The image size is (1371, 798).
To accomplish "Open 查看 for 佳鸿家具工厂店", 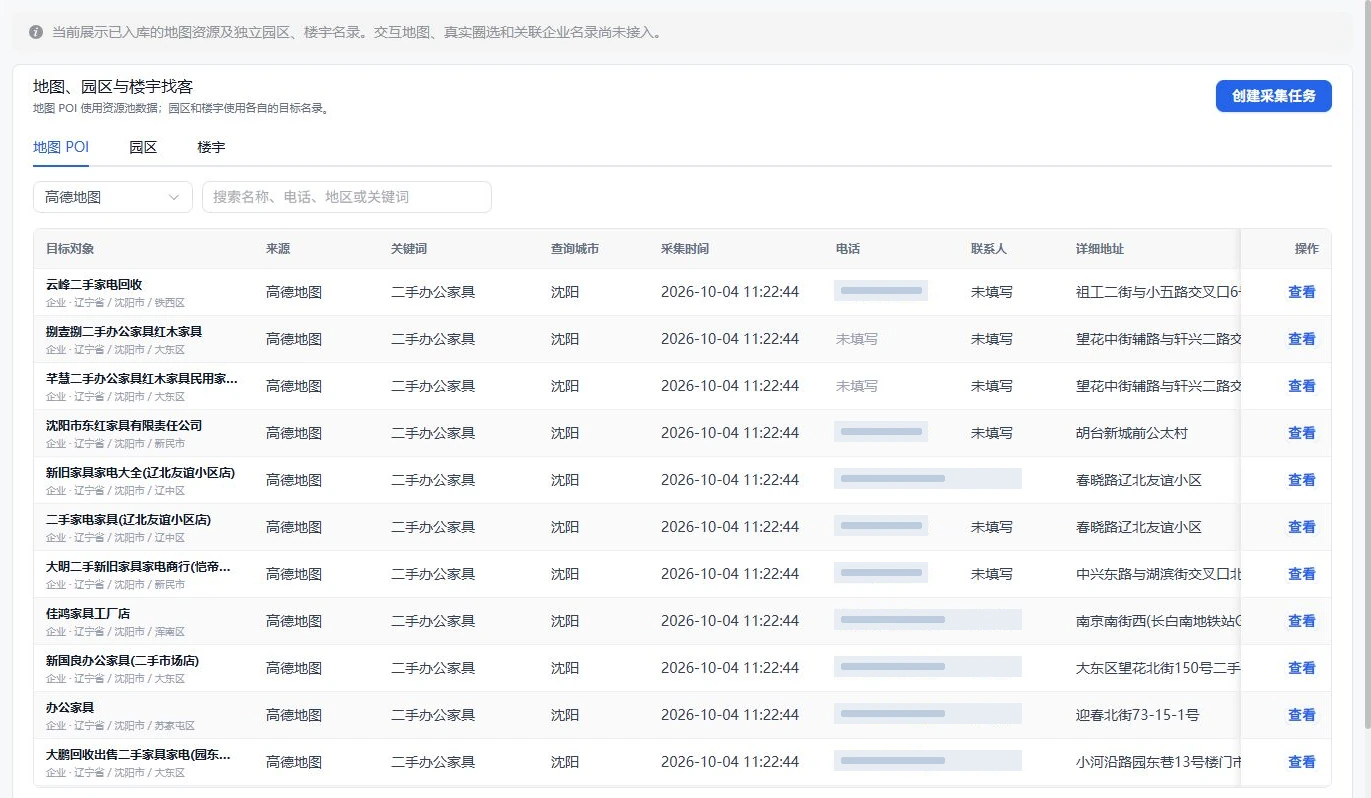I will coord(1301,621).
